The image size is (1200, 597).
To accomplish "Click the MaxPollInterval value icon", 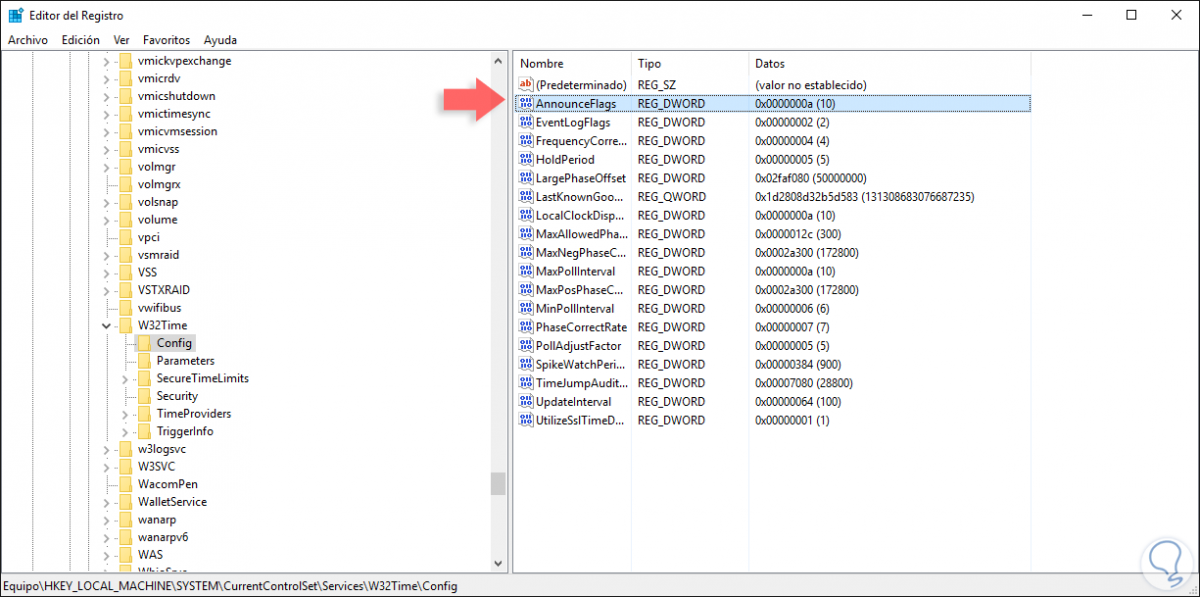I will [x=526, y=271].
